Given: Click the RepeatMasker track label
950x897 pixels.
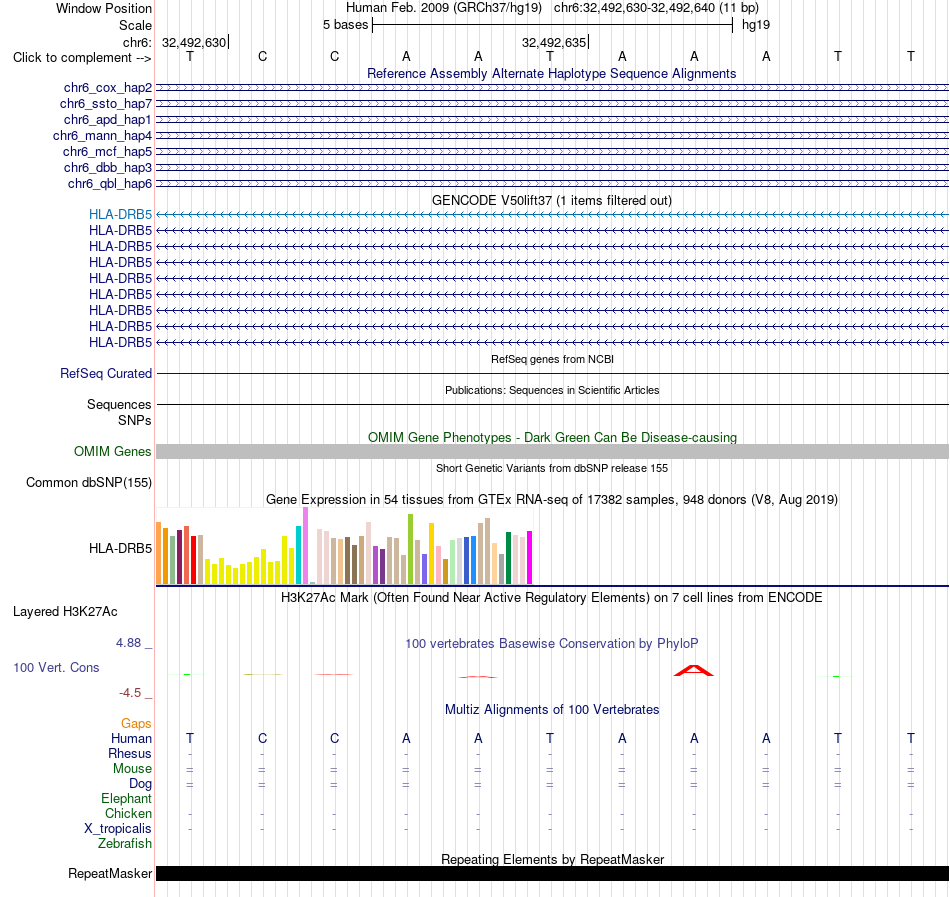Looking at the screenshot, I should click(110, 873).
